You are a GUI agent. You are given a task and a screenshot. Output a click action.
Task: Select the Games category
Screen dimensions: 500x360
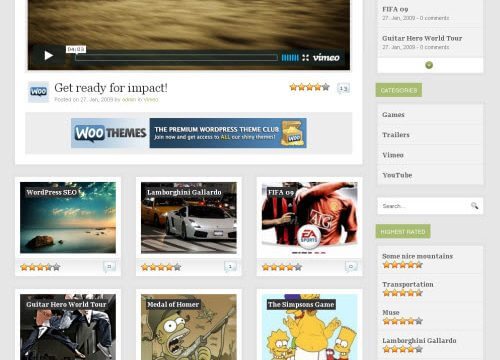click(393, 115)
